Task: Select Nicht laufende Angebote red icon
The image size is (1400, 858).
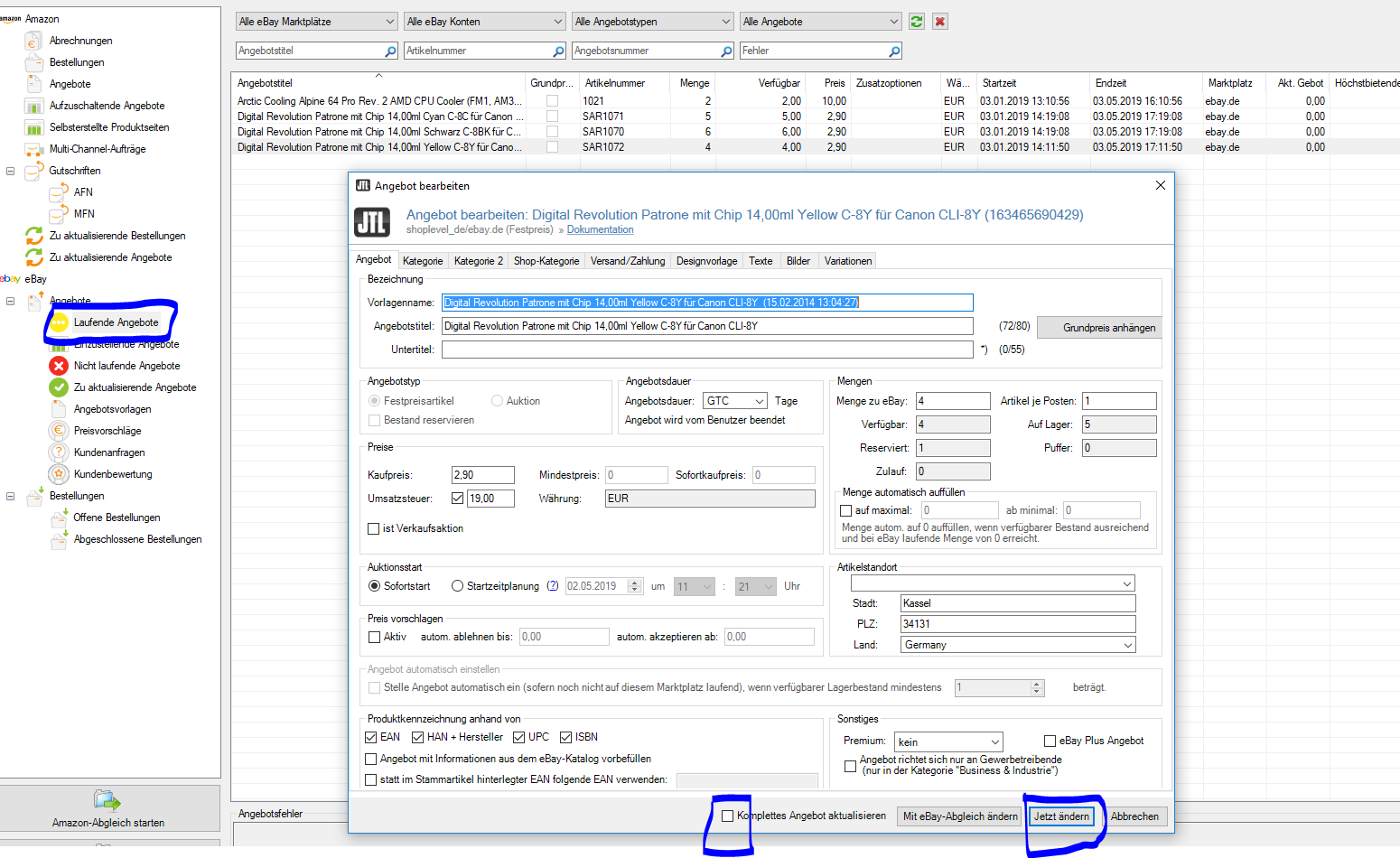Action: point(59,366)
